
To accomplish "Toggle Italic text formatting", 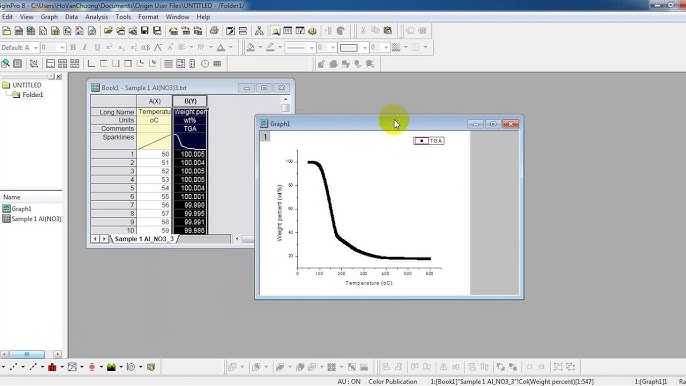I will [85, 47].
